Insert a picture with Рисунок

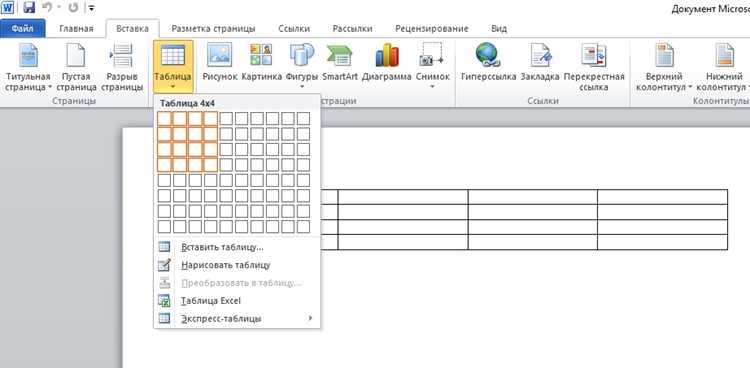pyautogui.click(x=220, y=62)
